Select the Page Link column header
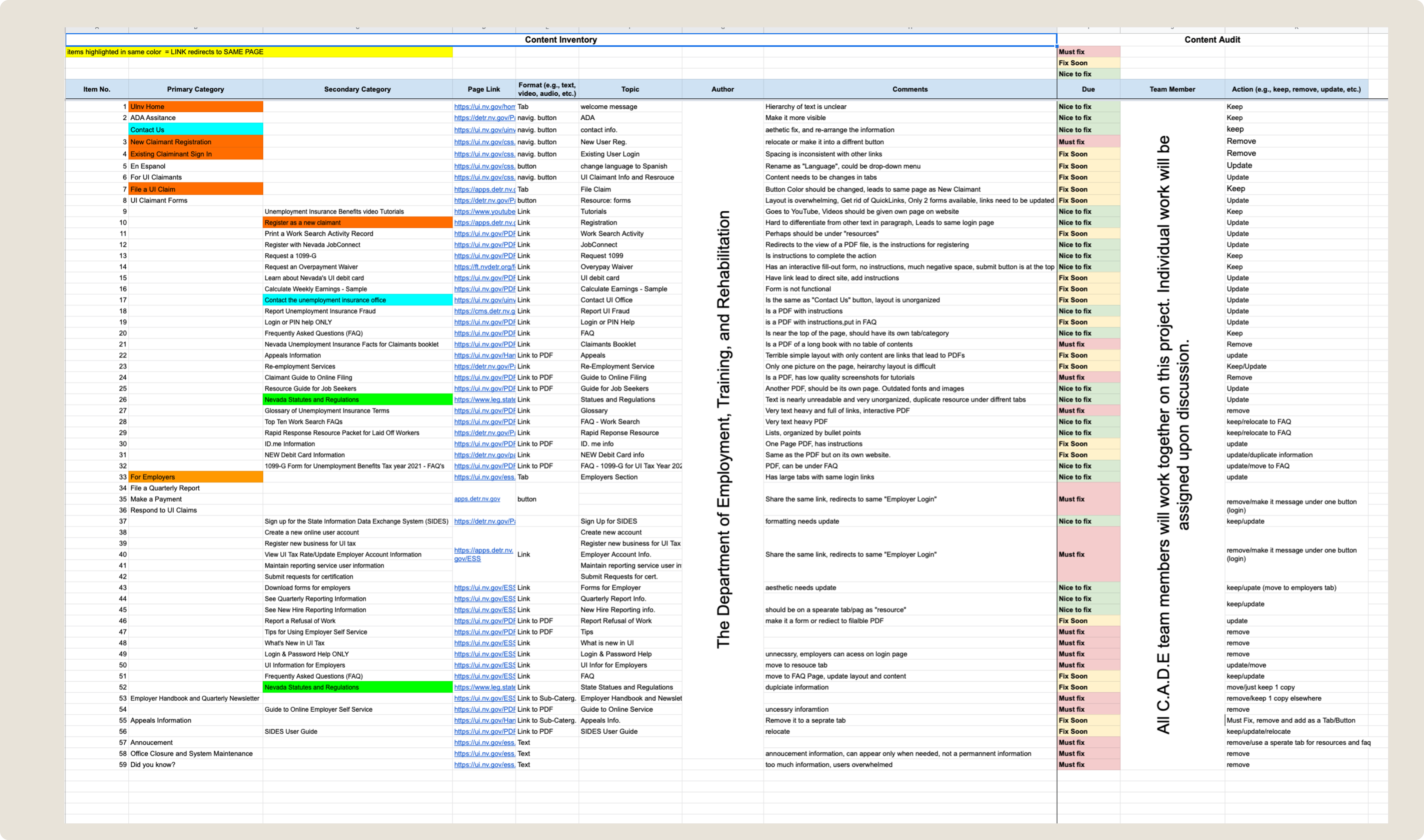This screenshot has height=840, width=1424. (484, 89)
